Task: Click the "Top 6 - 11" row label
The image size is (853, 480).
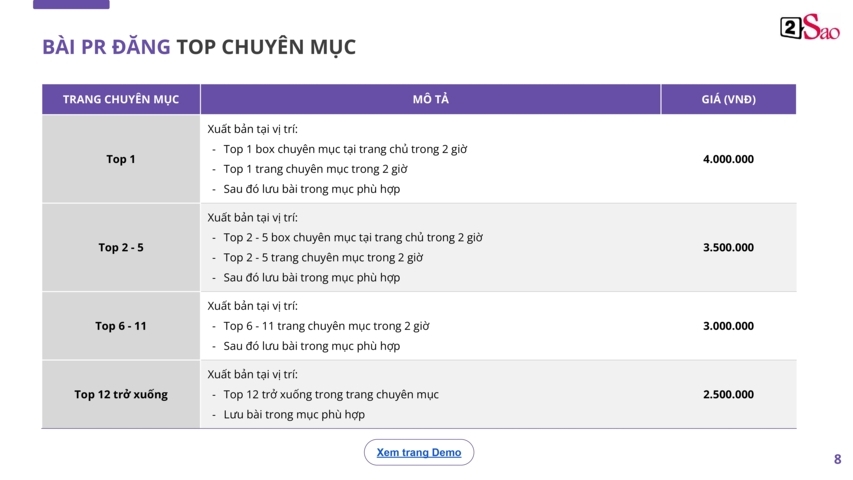Action: [121, 326]
